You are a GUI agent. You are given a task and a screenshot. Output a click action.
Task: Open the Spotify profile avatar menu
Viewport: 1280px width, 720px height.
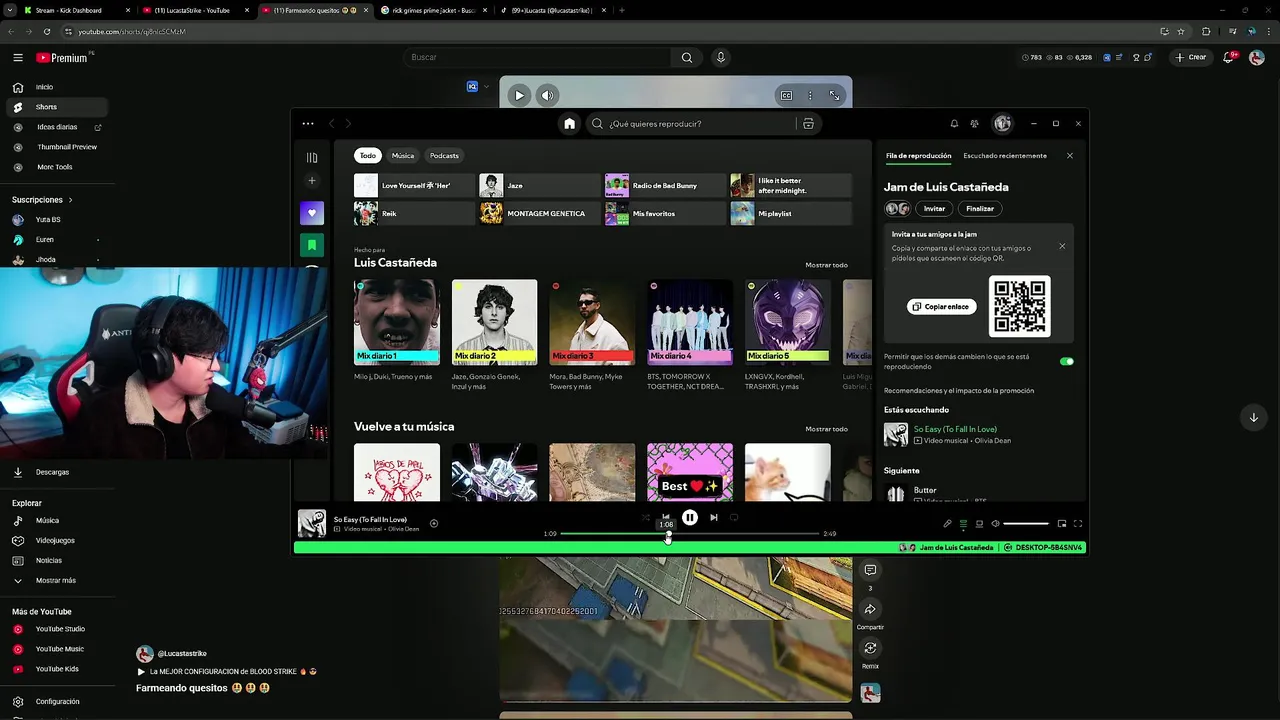click(1002, 124)
